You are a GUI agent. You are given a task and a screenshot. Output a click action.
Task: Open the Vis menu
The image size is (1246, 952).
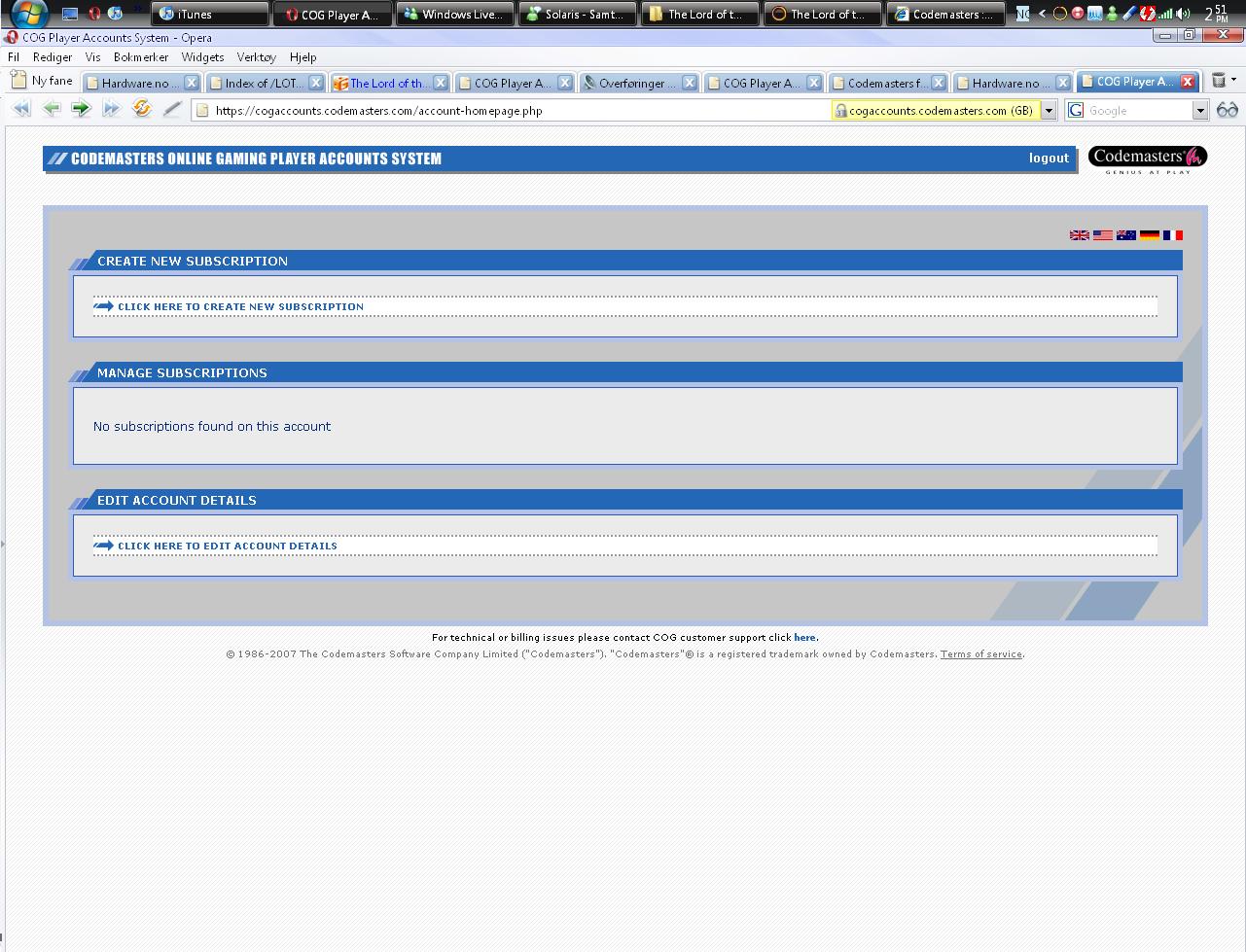pos(92,57)
